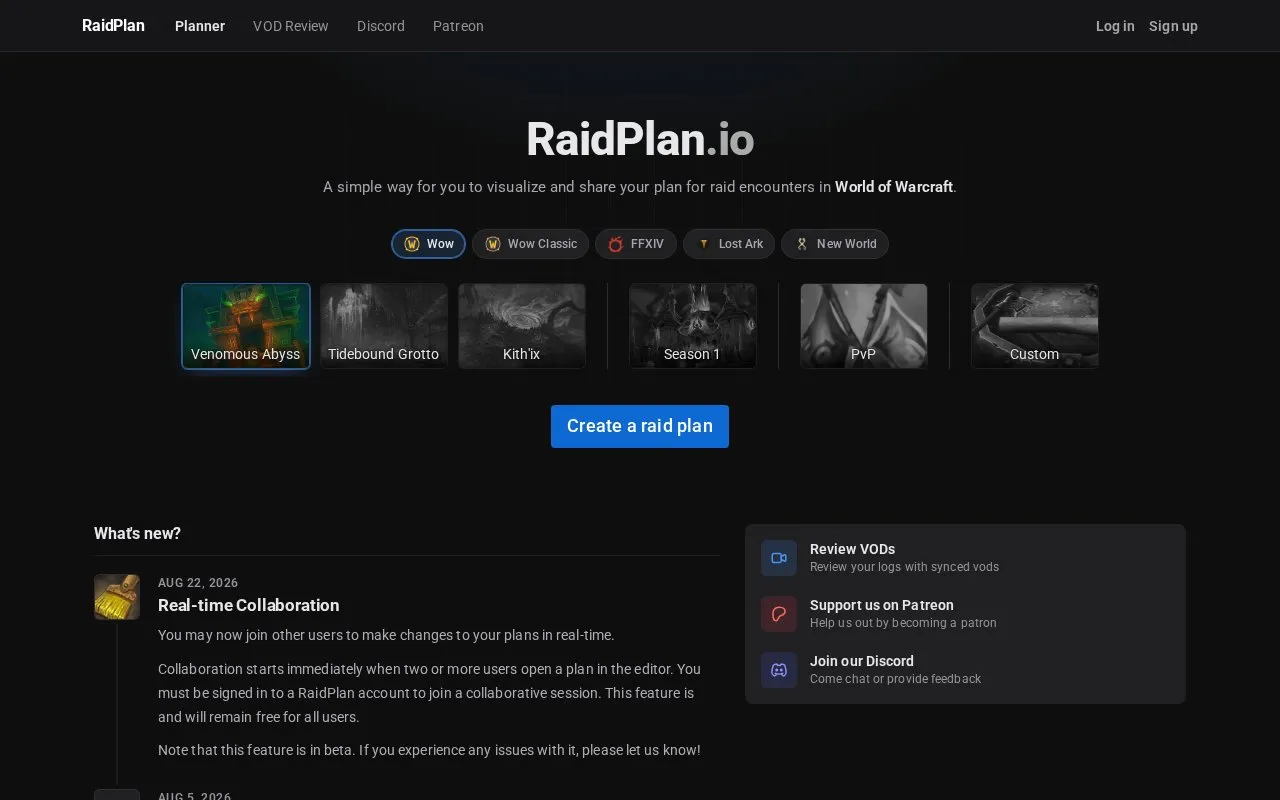Click the Create a raid plan button
The height and width of the screenshot is (800, 1280).
point(640,426)
